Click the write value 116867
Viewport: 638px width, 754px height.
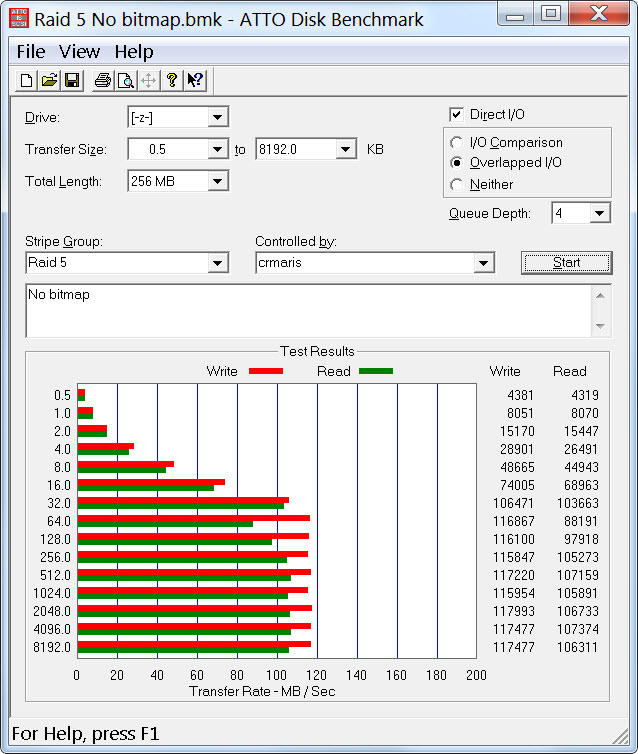point(513,521)
